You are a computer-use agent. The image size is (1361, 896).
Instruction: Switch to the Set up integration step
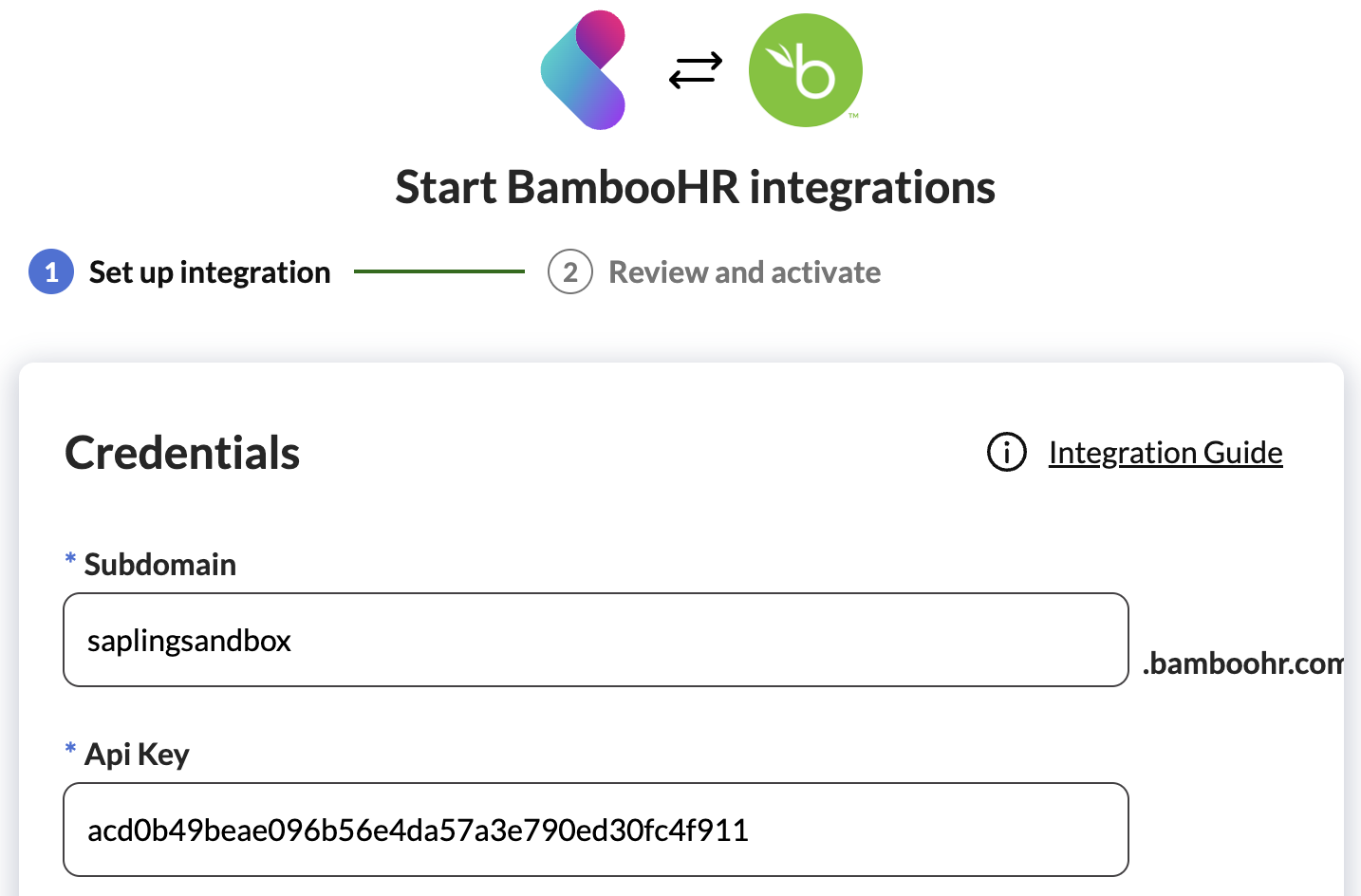tap(209, 272)
